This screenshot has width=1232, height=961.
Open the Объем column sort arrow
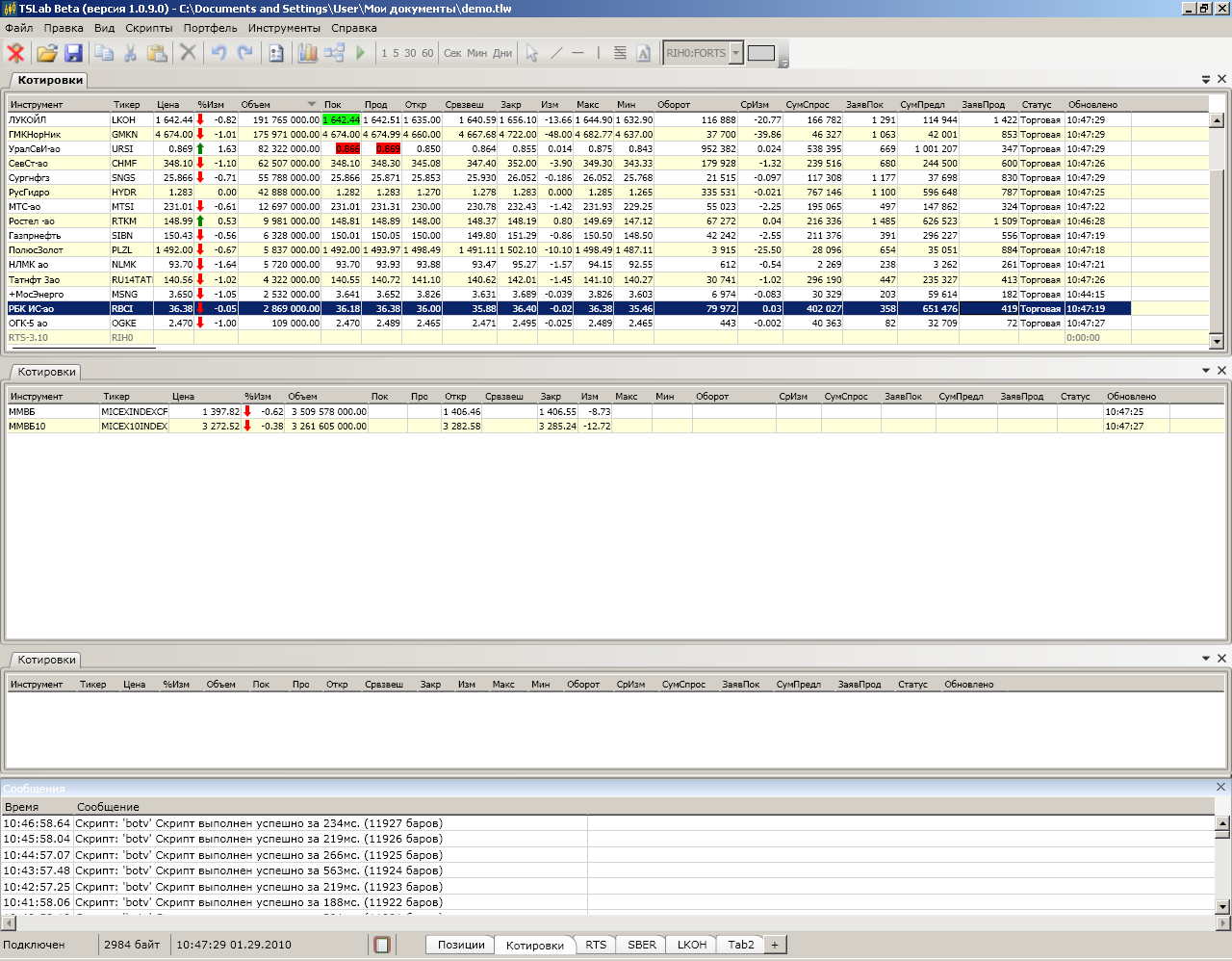point(311,104)
